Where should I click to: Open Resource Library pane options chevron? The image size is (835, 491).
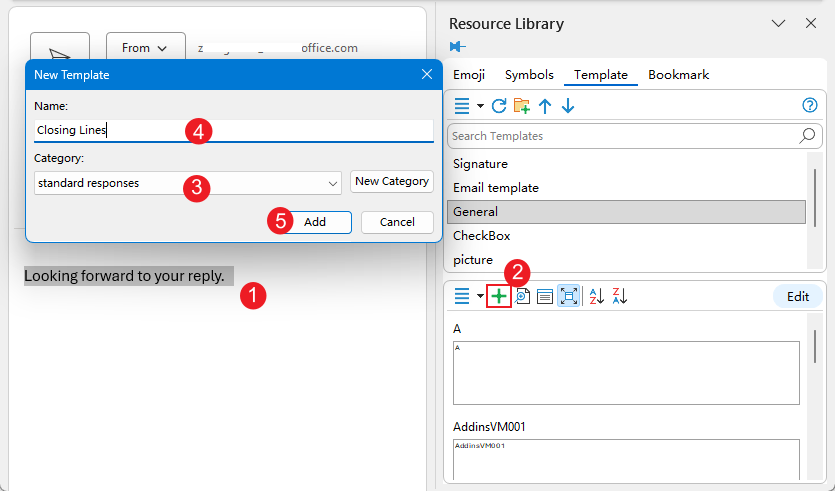tap(778, 23)
